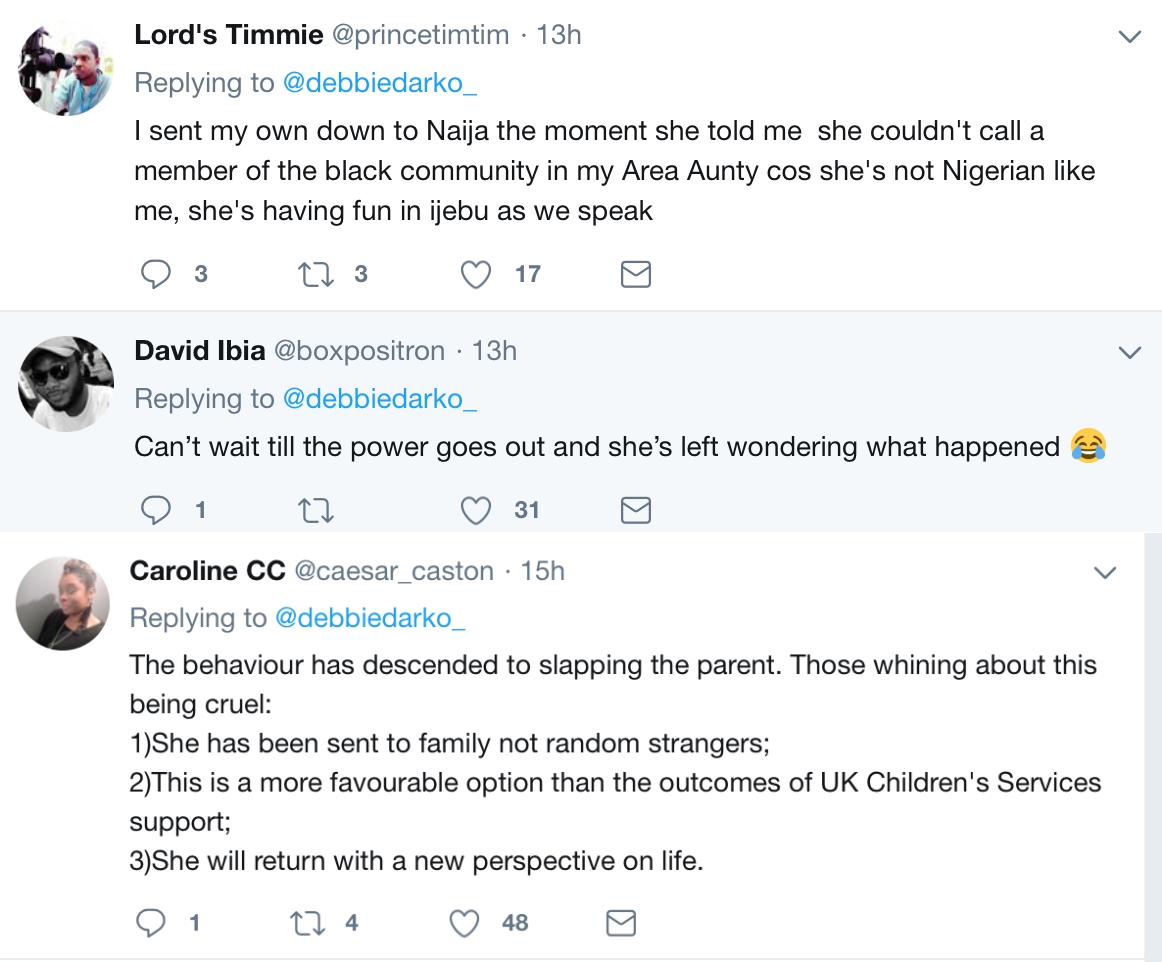Send Lord's Timmie's tweet via direct message
Image resolution: width=1162 pixels, height=962 pixels.
coord(636,274)
